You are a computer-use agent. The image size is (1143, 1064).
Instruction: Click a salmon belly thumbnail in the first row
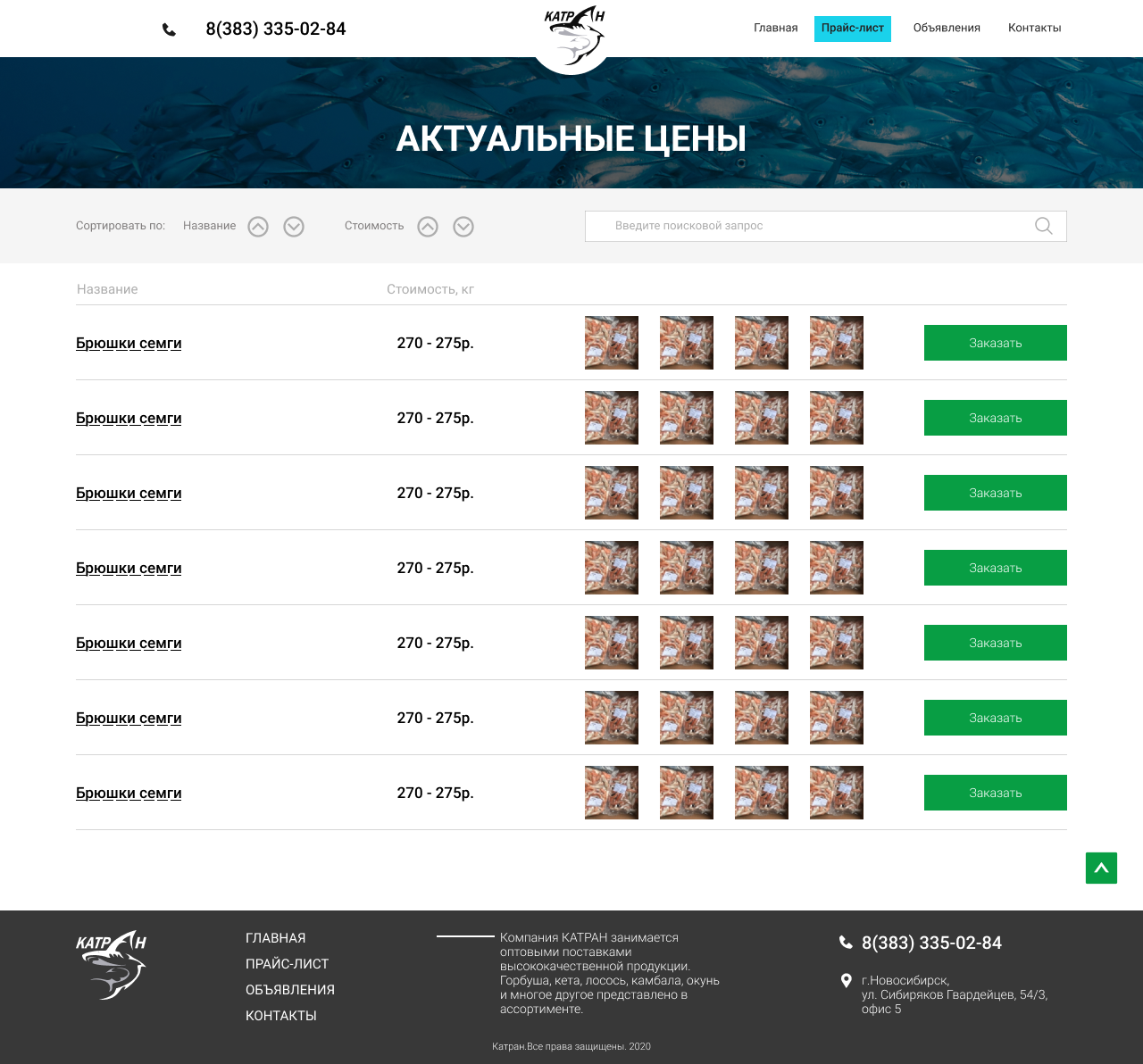click(611, 343)
